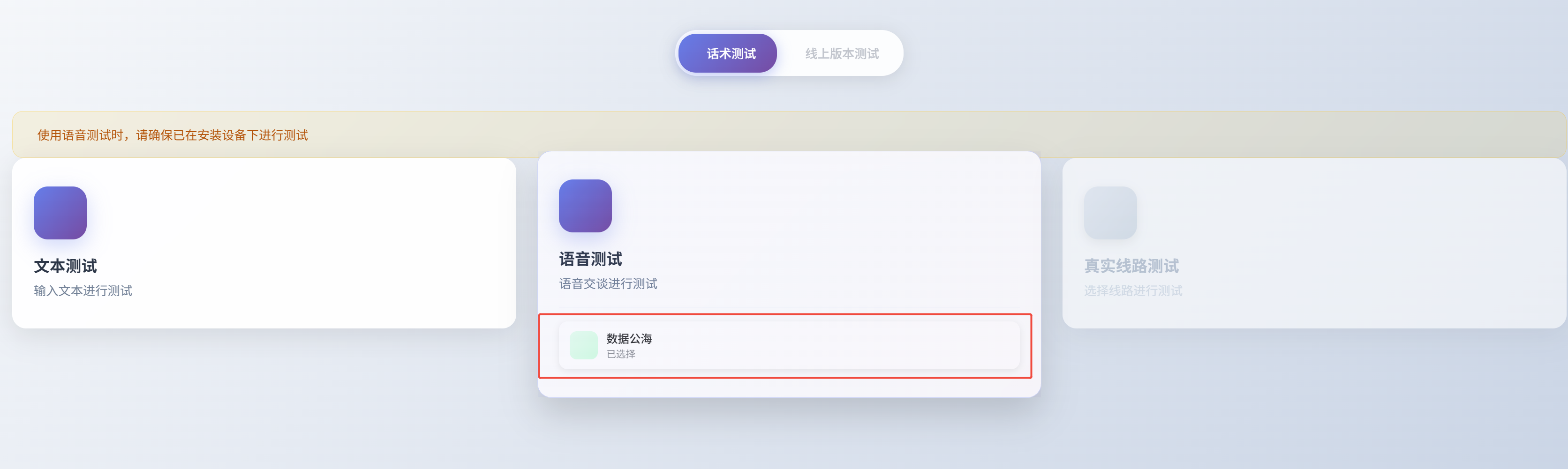Select the 语音测试 heading
The image size is (1568, 469).
(590, 259)
